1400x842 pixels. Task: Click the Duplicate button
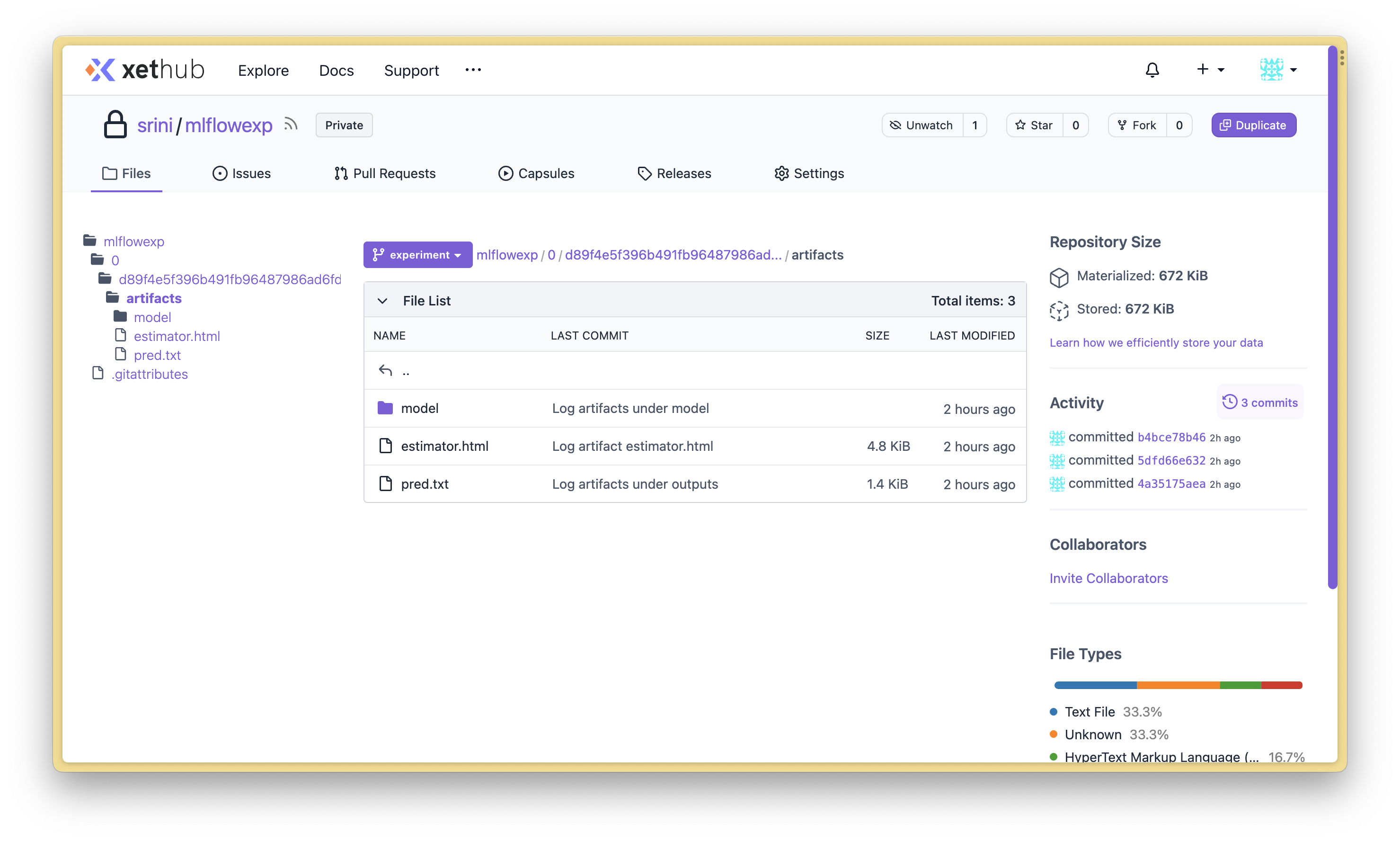[x=1253, y=125]
